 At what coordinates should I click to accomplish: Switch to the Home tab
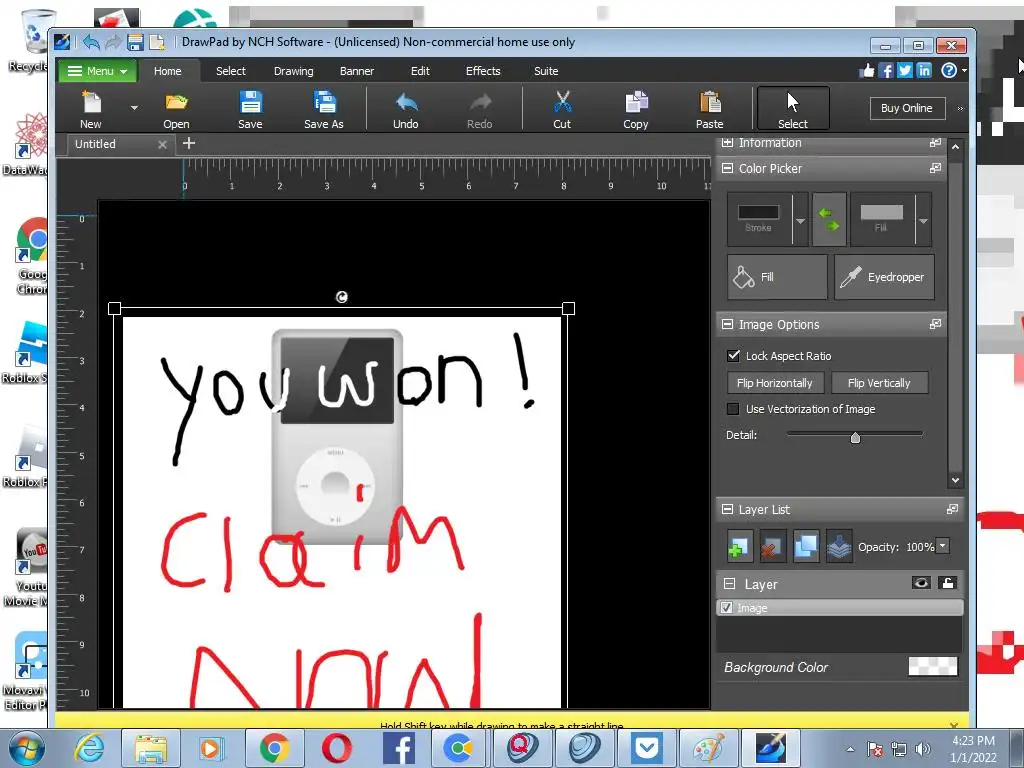click(x=168, y=71)
